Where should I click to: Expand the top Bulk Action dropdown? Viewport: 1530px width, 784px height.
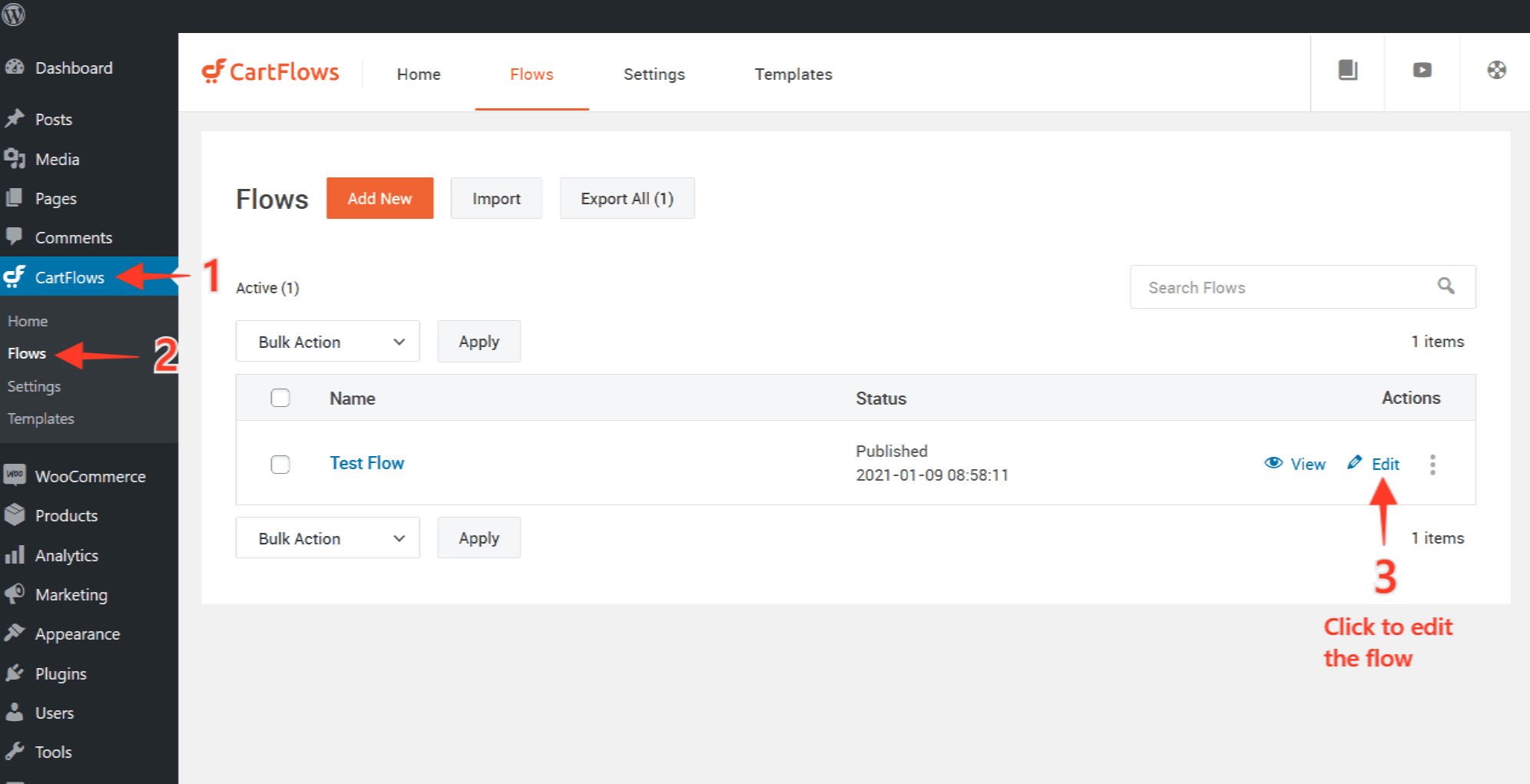pyautogui.click(x=328, y=342)
